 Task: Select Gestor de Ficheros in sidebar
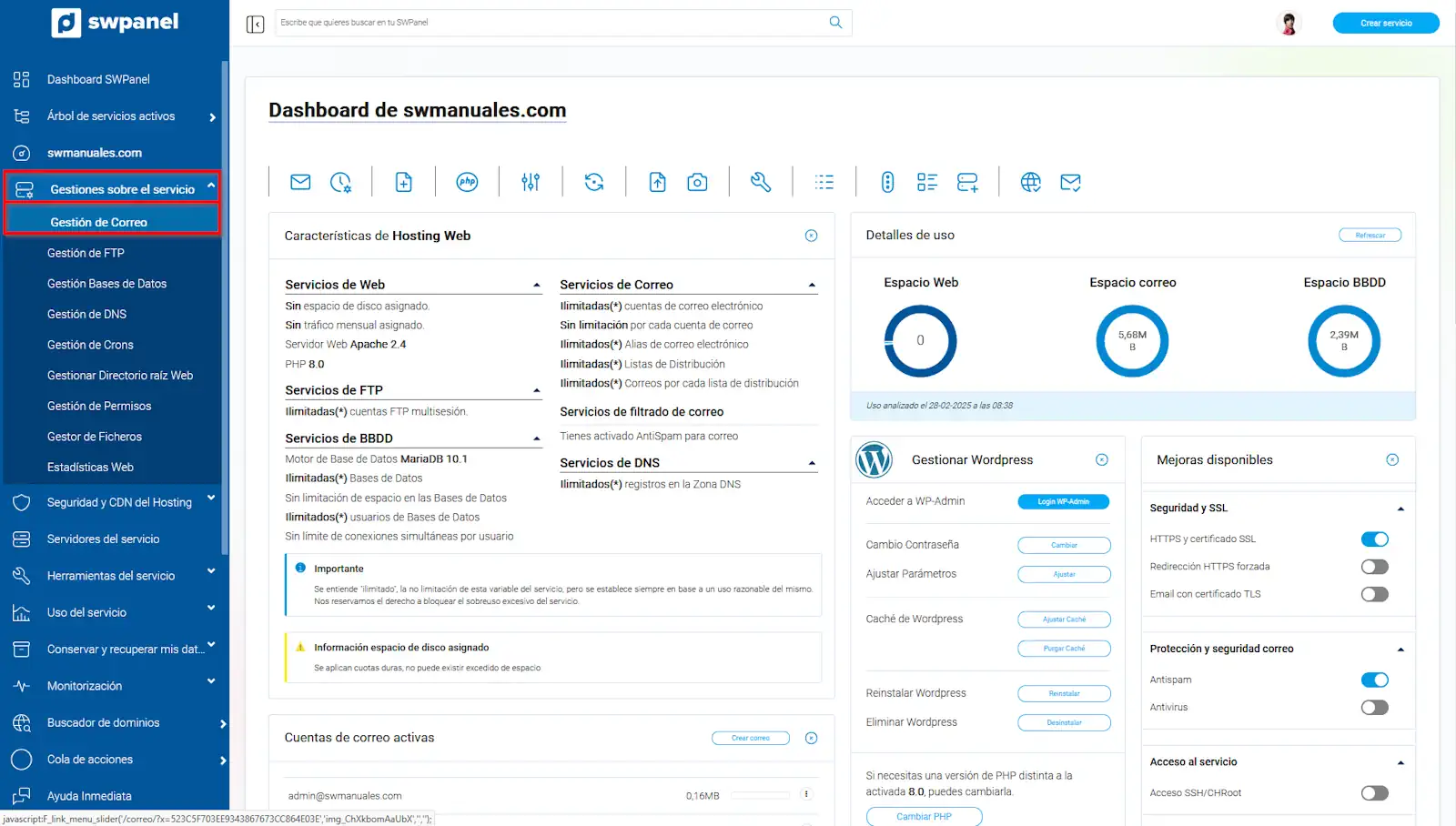[95, 437]
